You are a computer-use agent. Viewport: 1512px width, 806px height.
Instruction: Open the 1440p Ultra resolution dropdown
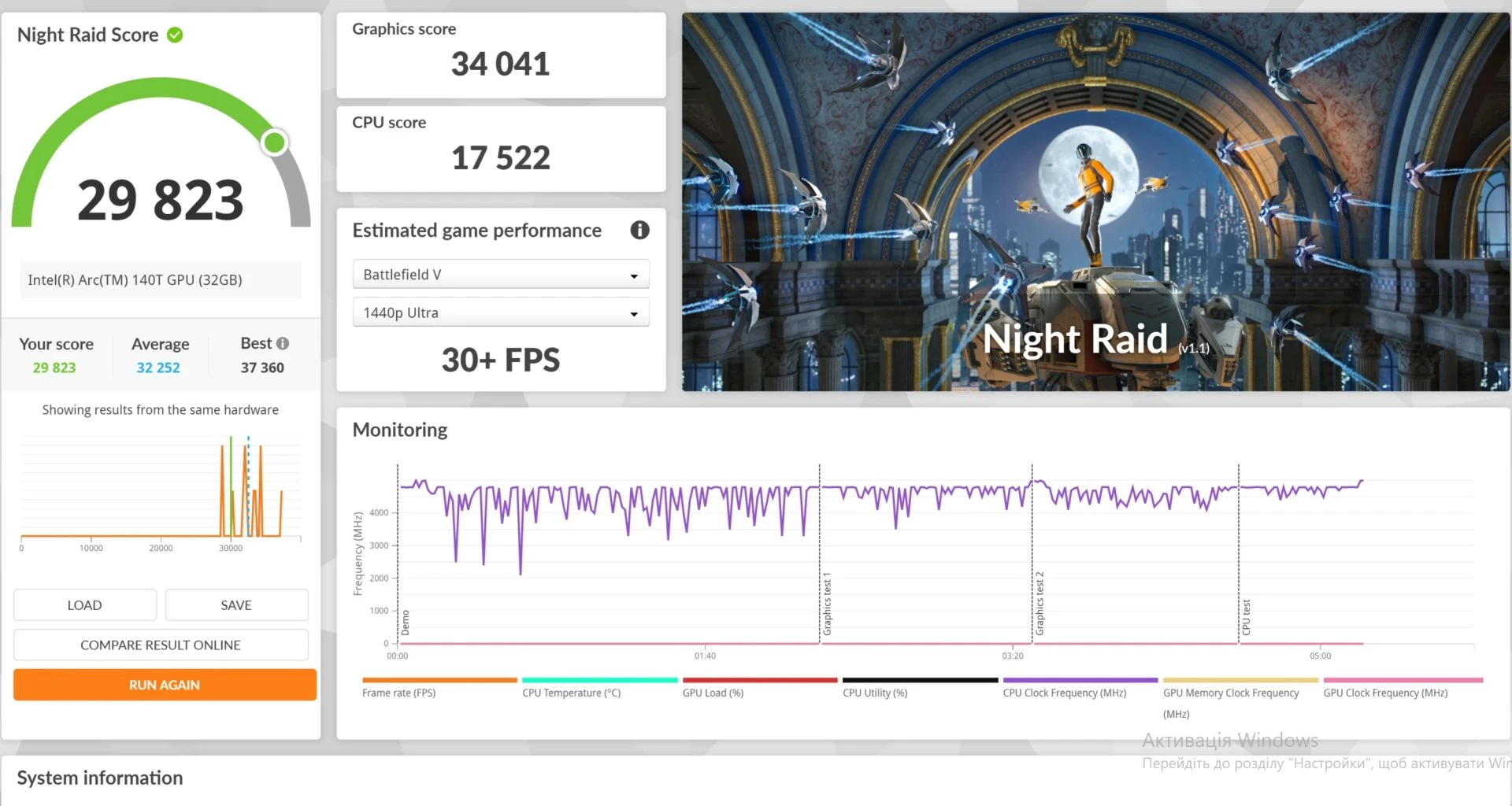tap(501, 312)
